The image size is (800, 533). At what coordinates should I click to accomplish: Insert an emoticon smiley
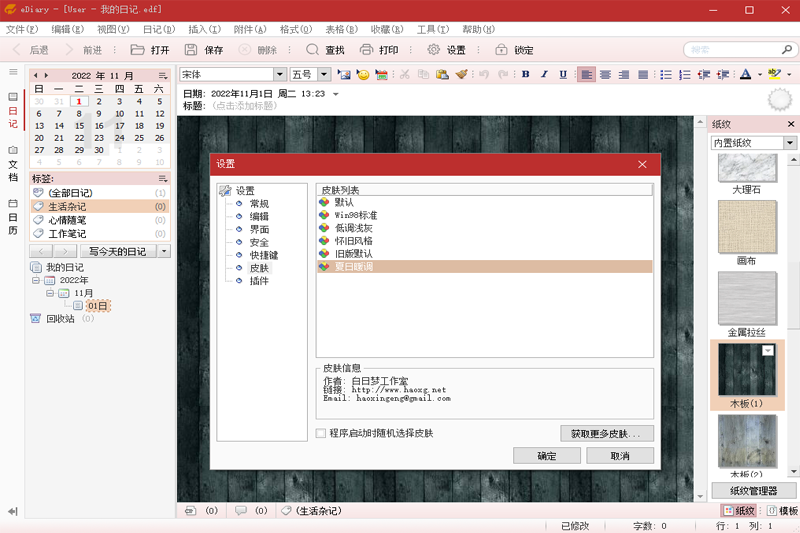(x=363, y=74)
